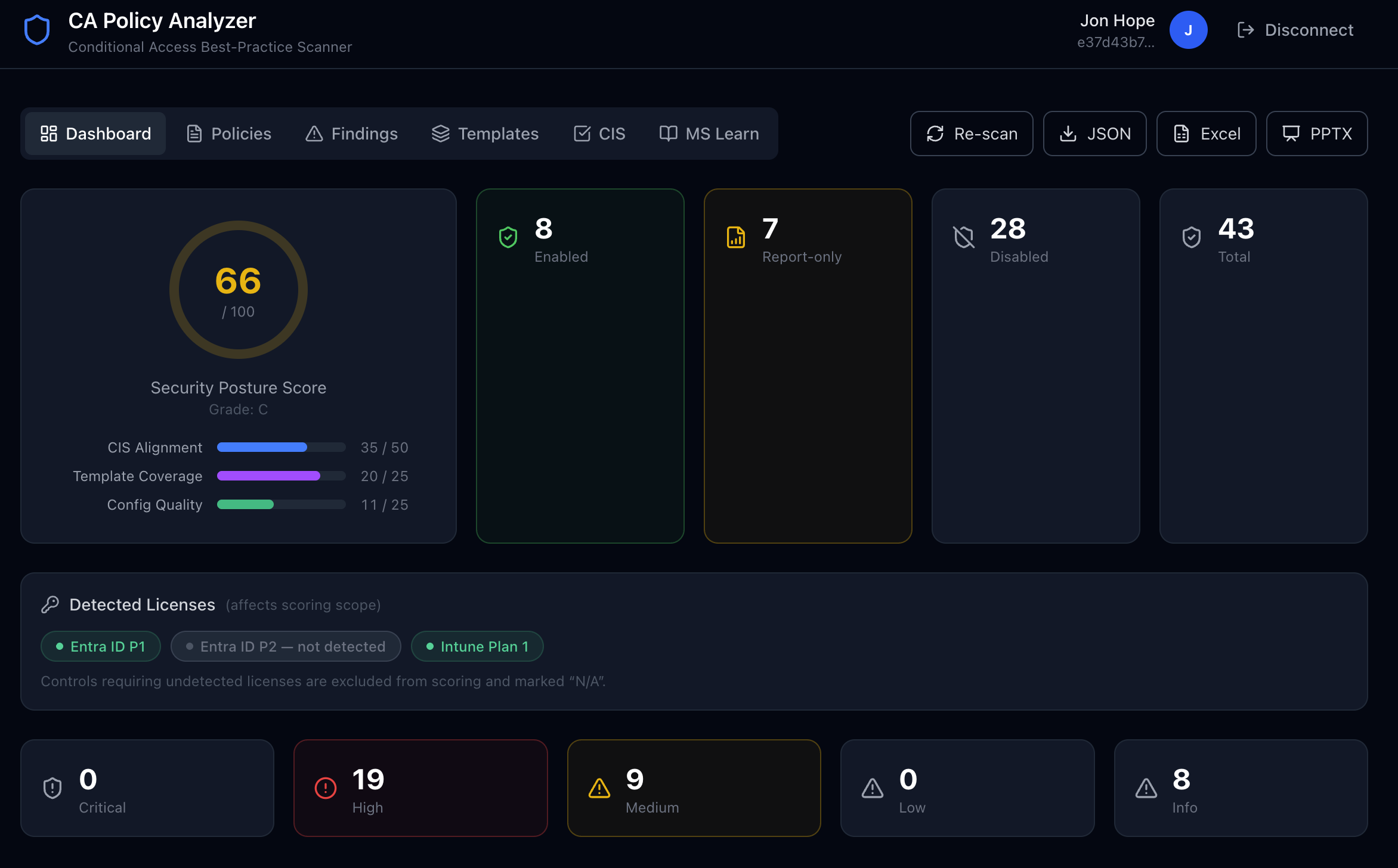Click the Report-only card file chart icon
This screenshot has width=1398, height=868.
tap(736, 237)
